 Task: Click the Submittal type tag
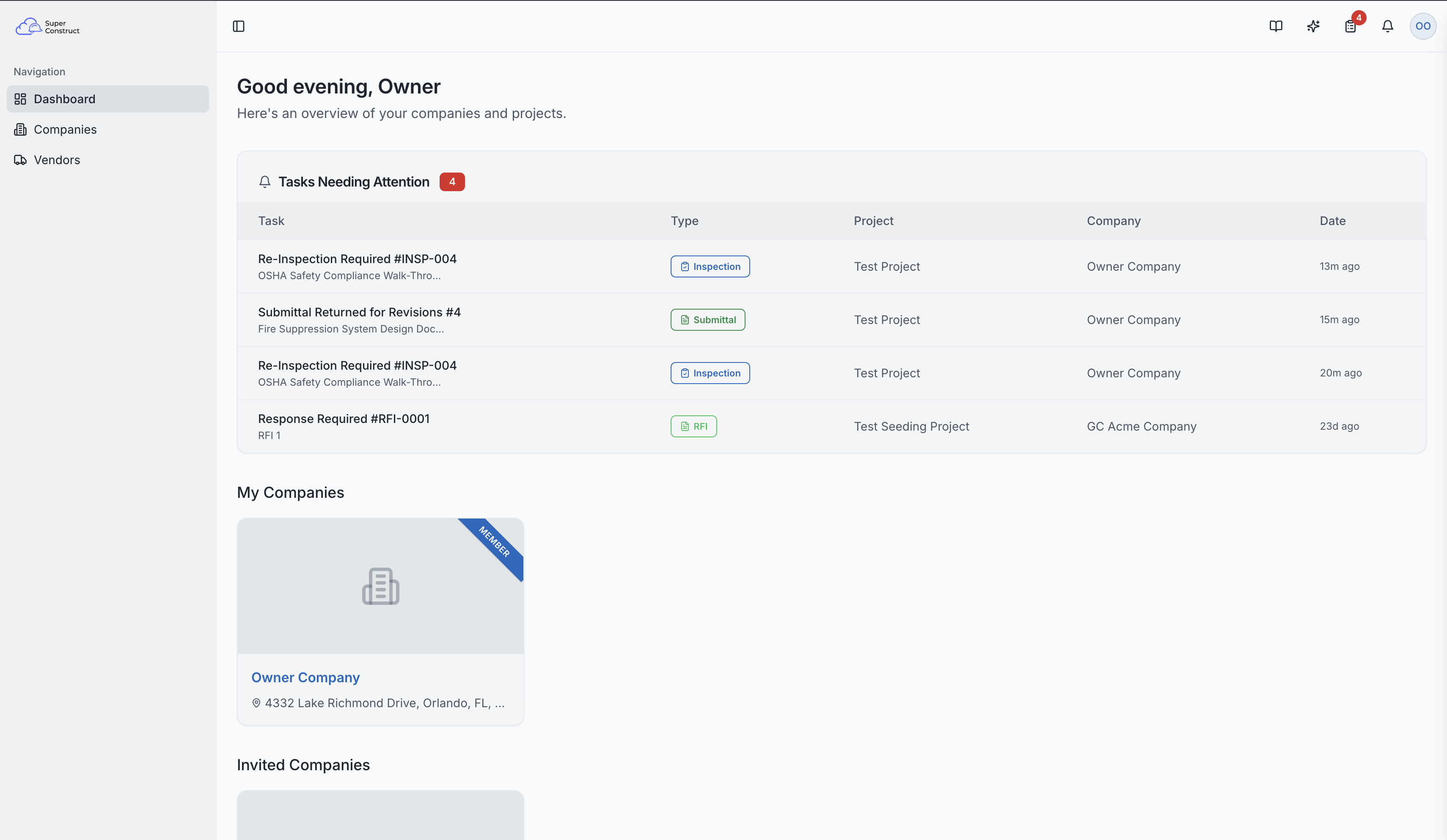708,320
